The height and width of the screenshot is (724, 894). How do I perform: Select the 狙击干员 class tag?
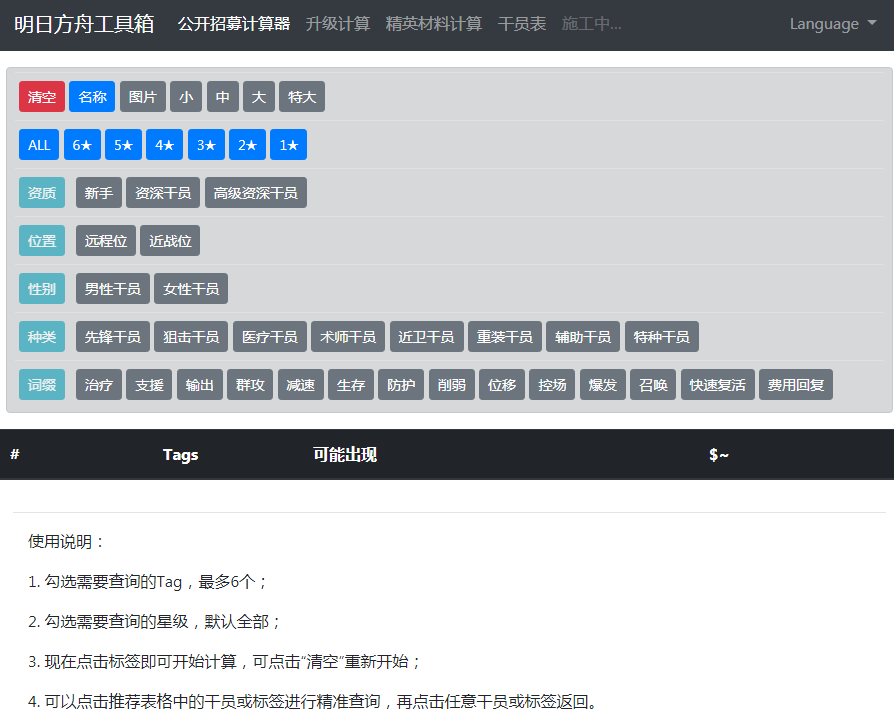point(191,337)
